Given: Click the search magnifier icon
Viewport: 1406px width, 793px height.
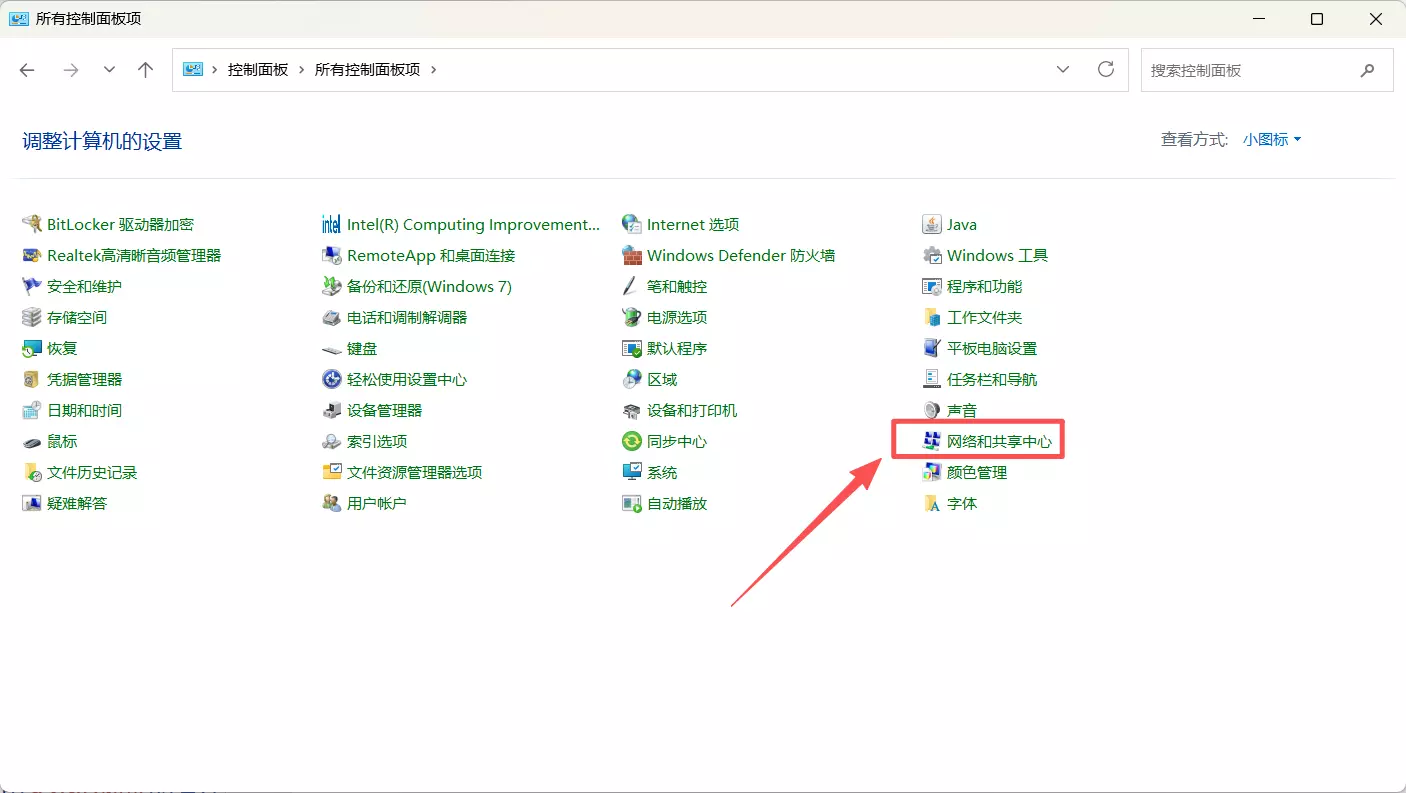Looking at the screenshot, I should click(x=1367, y=70).
